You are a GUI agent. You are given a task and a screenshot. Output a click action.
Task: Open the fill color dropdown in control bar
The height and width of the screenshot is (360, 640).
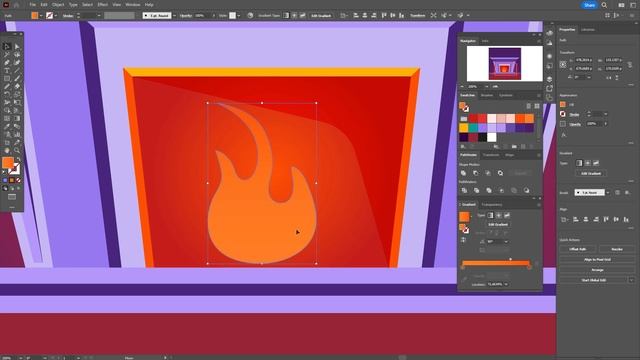[x=41, y=16]
